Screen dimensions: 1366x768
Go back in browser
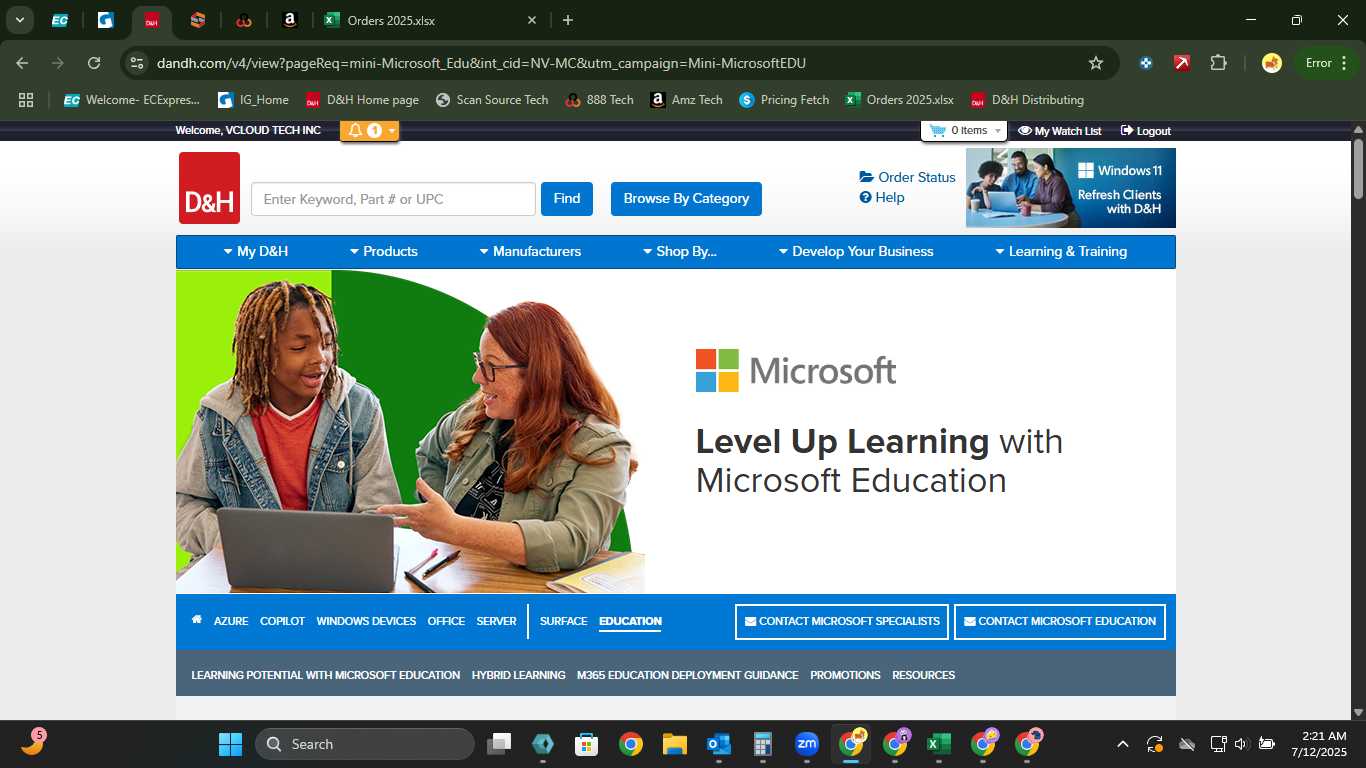22,63
